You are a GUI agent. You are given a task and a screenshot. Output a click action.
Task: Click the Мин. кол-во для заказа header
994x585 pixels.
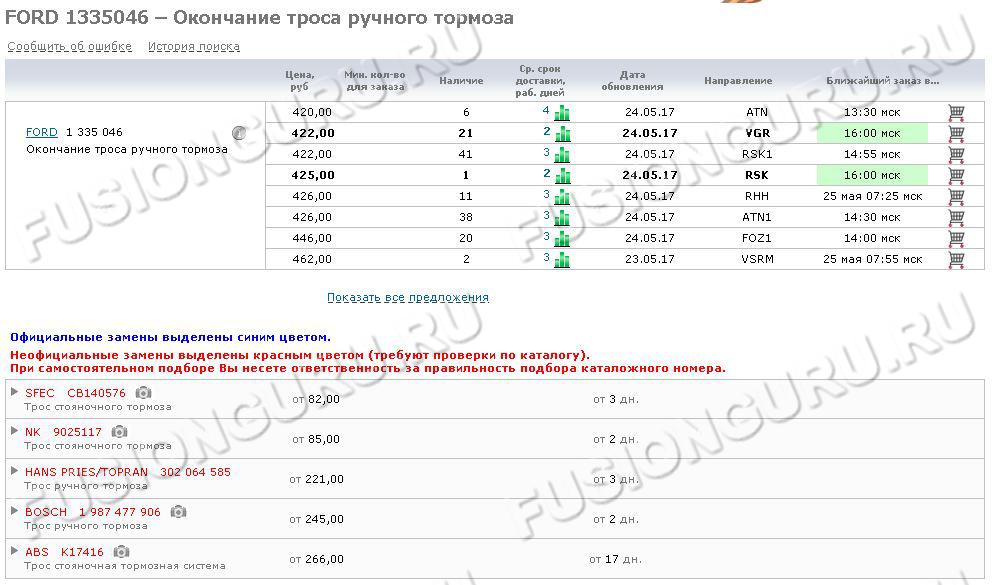(375, 80)
